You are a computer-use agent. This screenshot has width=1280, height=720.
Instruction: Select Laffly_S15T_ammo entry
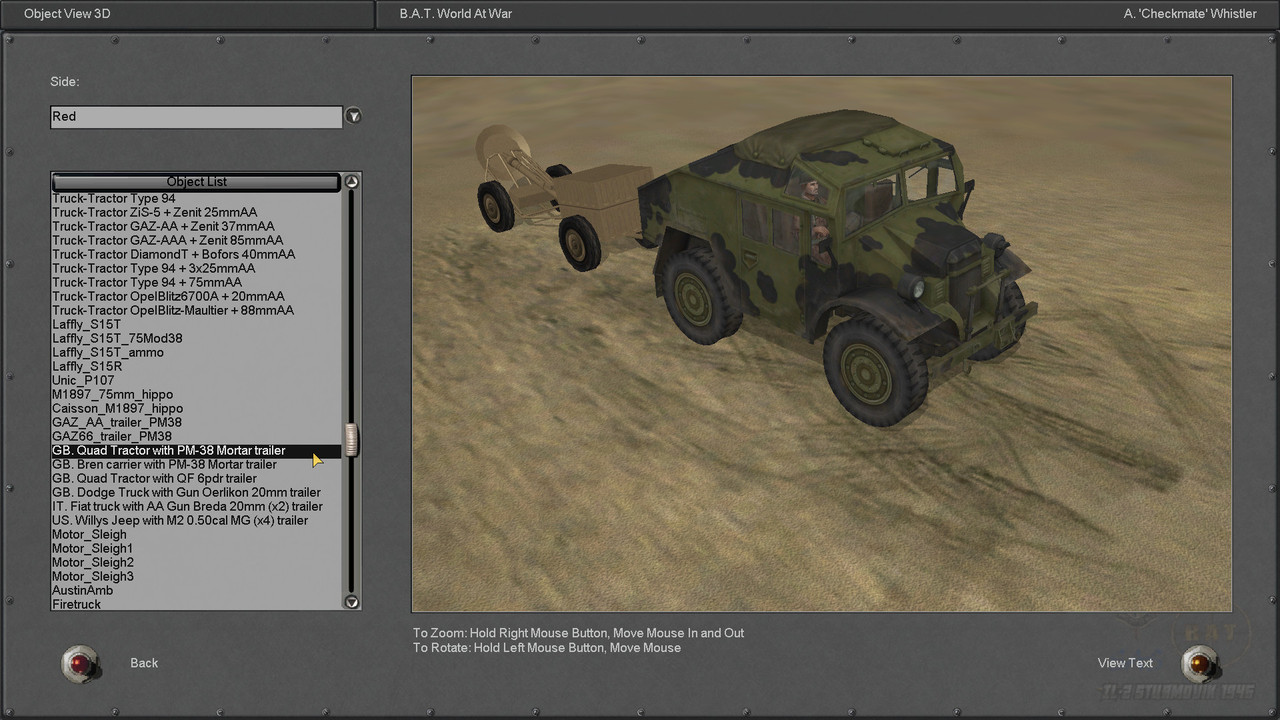pos(196,352)
